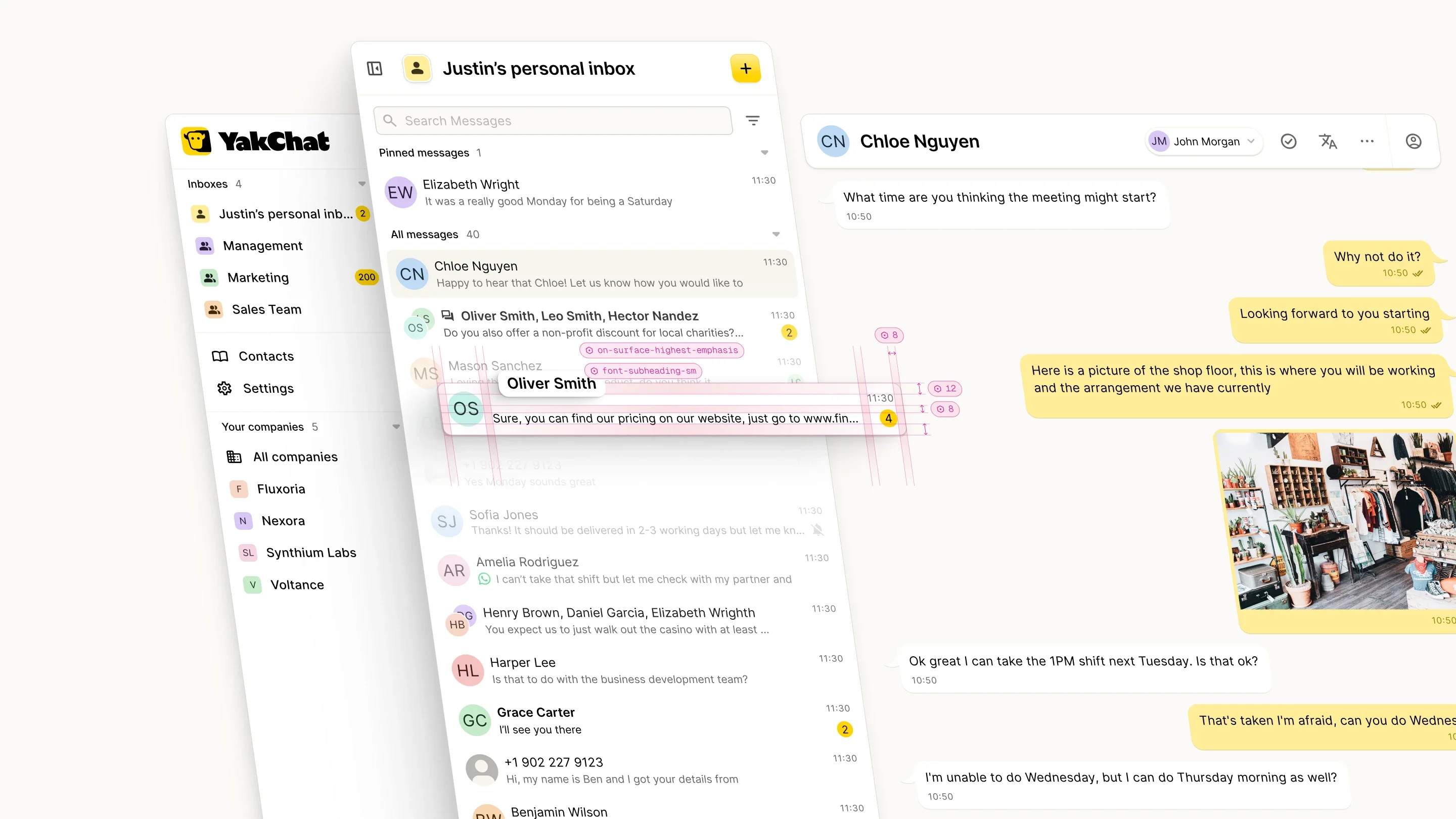Start a new conversation with the plus button

point(746,68)
